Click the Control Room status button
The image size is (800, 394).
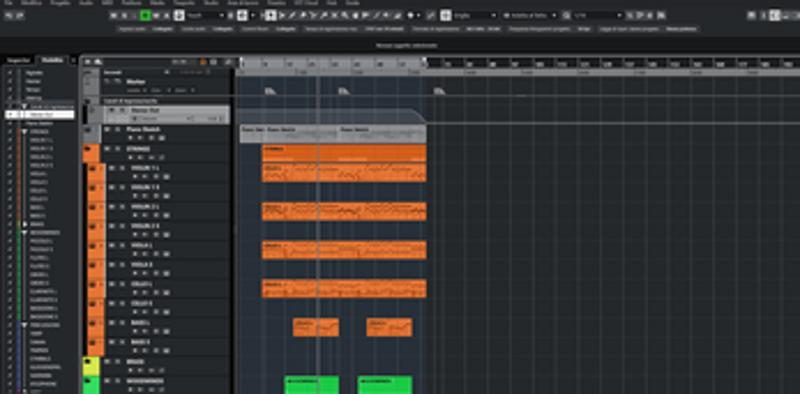255,29
